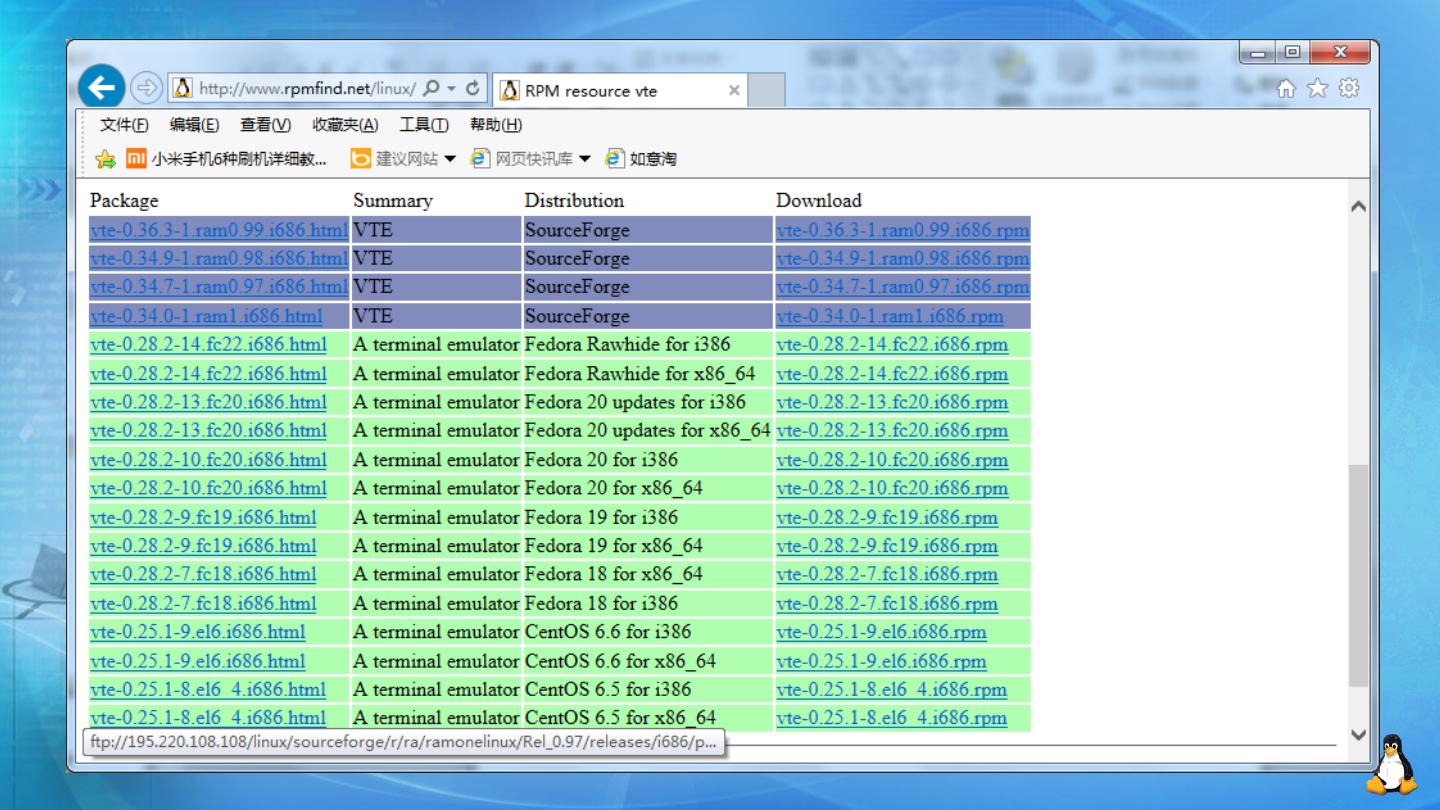Screen dimensions: 1440x810
Task: Click the browser back arrow button
Action: coord(101,88)
